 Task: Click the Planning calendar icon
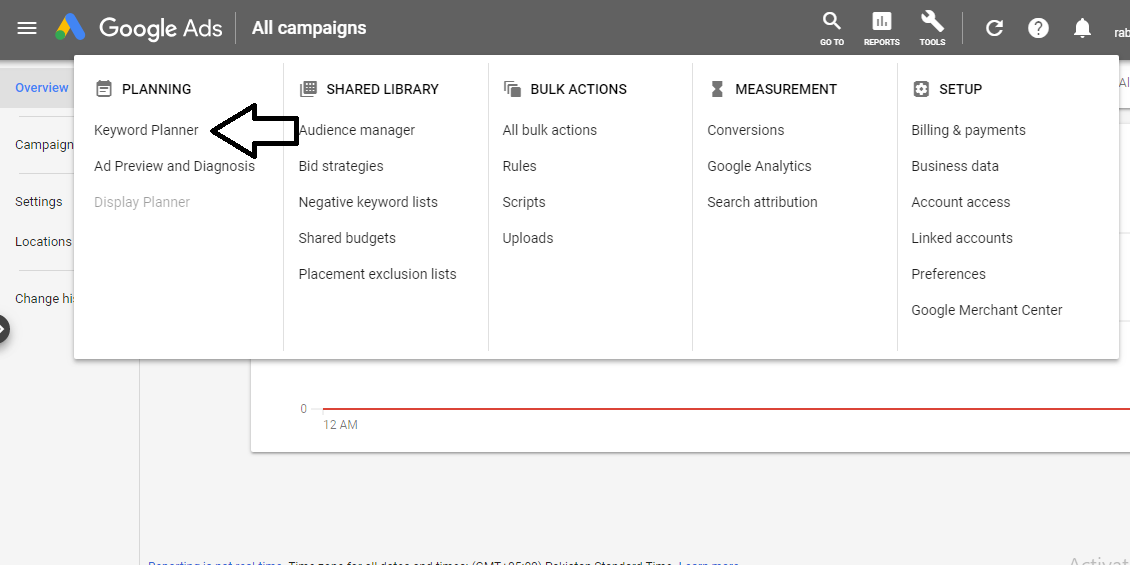[104, 89]
